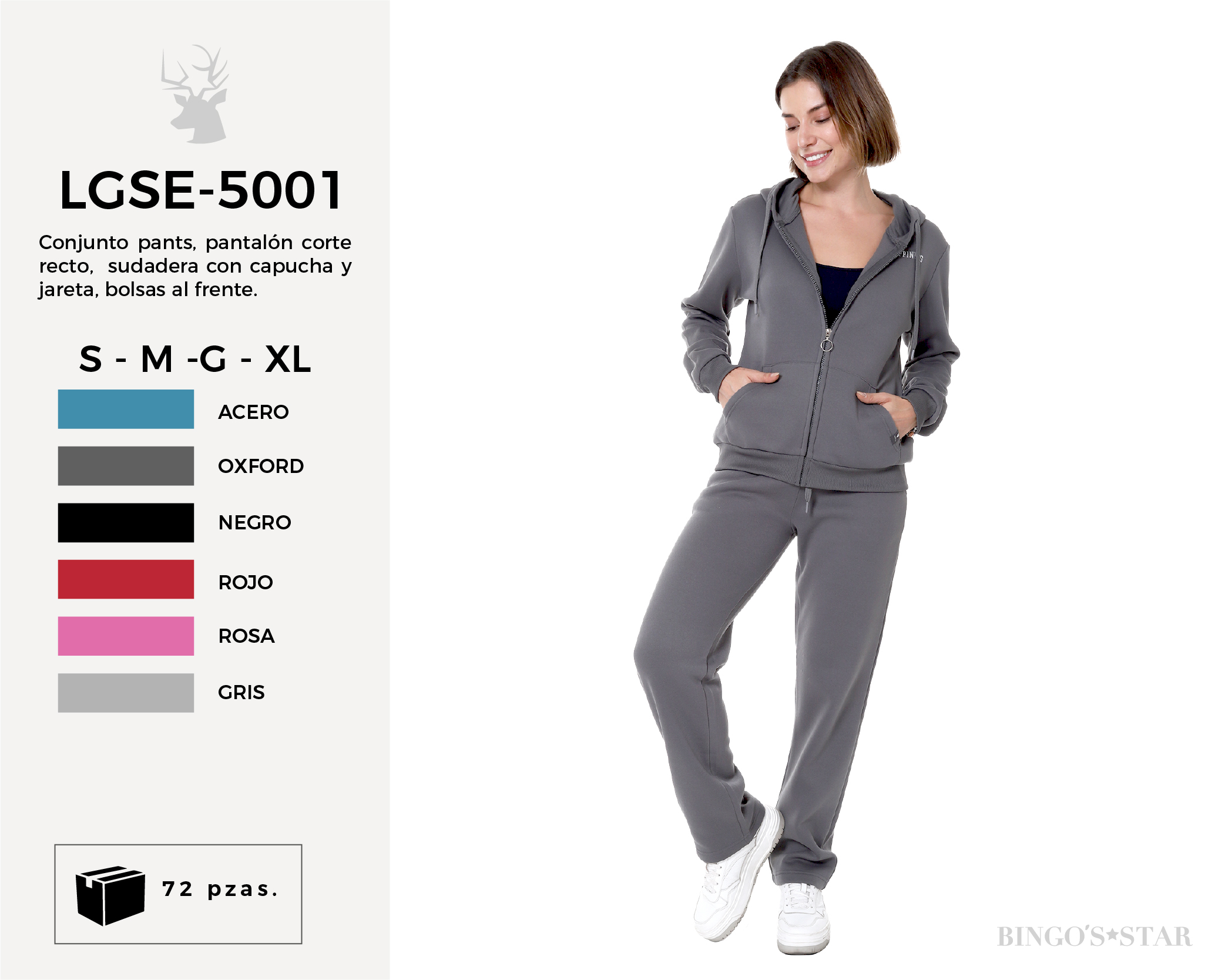Screen dimensions: 1225x980
Task: Click the LGSE-5001 product code title
Action: (x=200, y=190)
